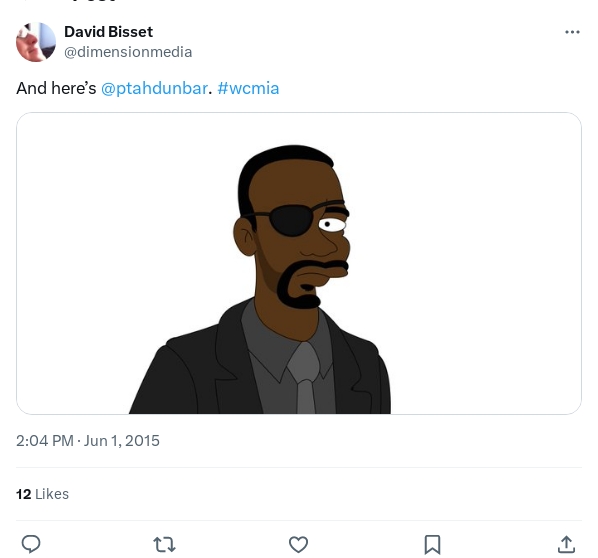
Task: Follow the #wcmia hashtag link
Action: (248, 88)
